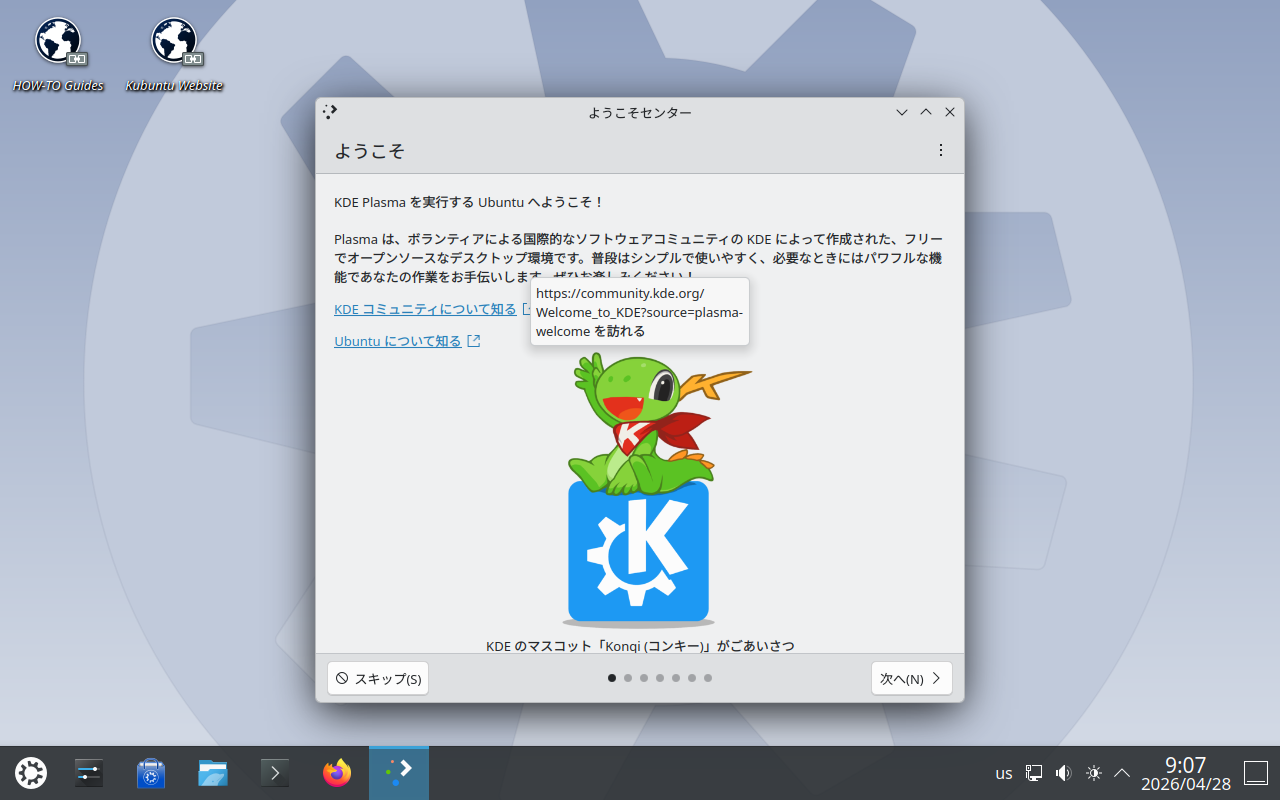Toggle Night Color from the system tray
1280x800 pixels.
(x=1093, y=773)
